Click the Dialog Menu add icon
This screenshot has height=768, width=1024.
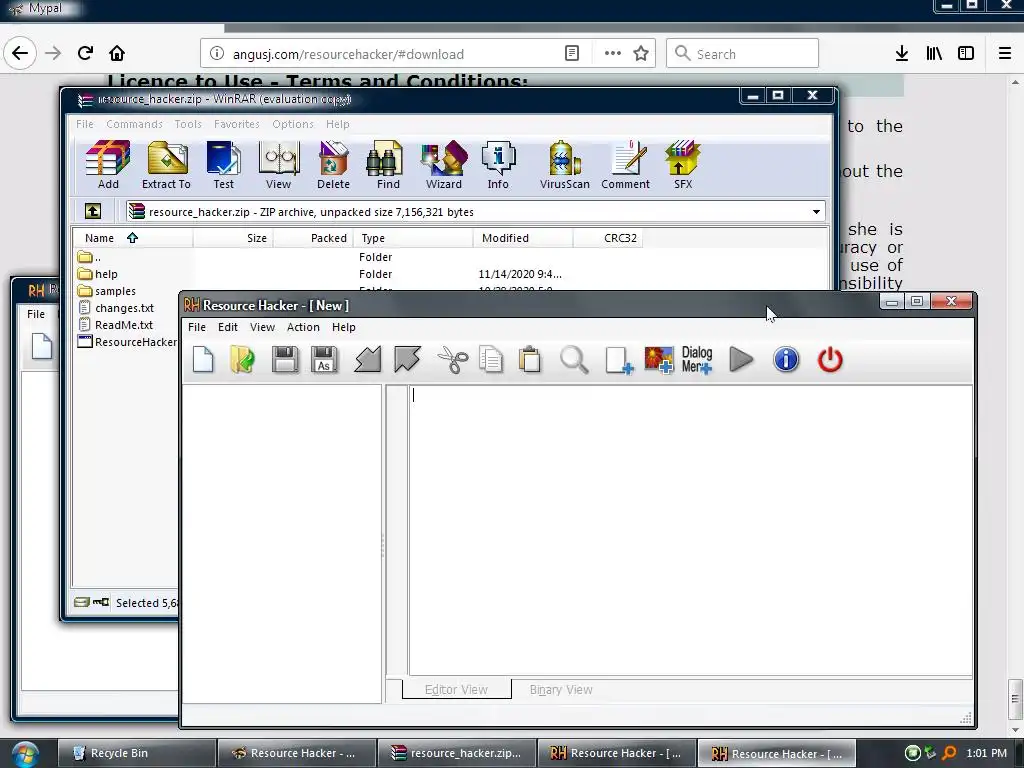click(x=697, y=360)
